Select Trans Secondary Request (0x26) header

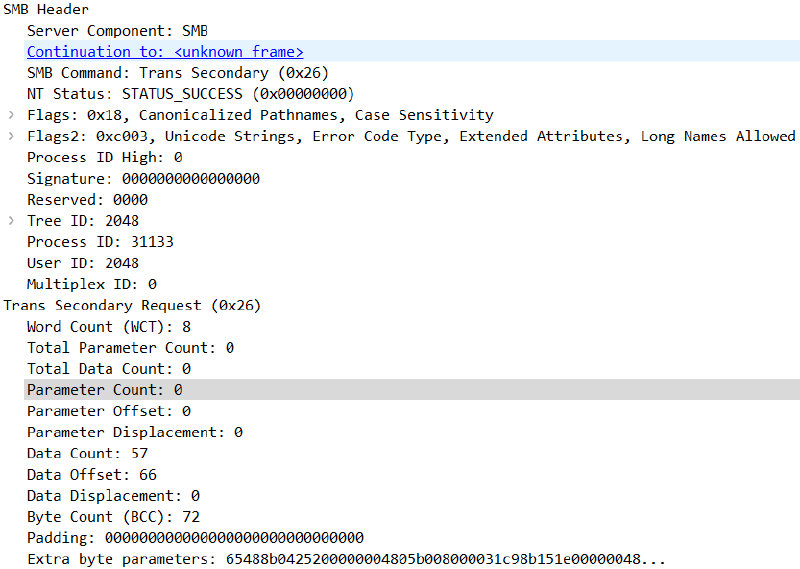[x=132, y=305]
